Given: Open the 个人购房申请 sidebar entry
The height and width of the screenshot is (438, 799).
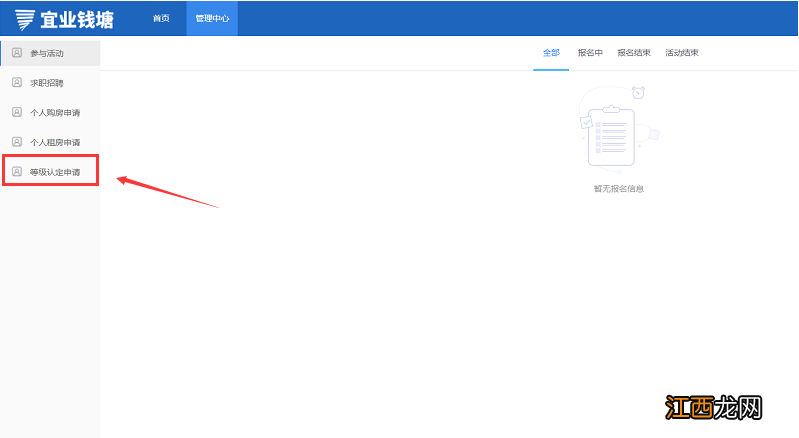Looking at the screenshot, I should click(55, 113).
